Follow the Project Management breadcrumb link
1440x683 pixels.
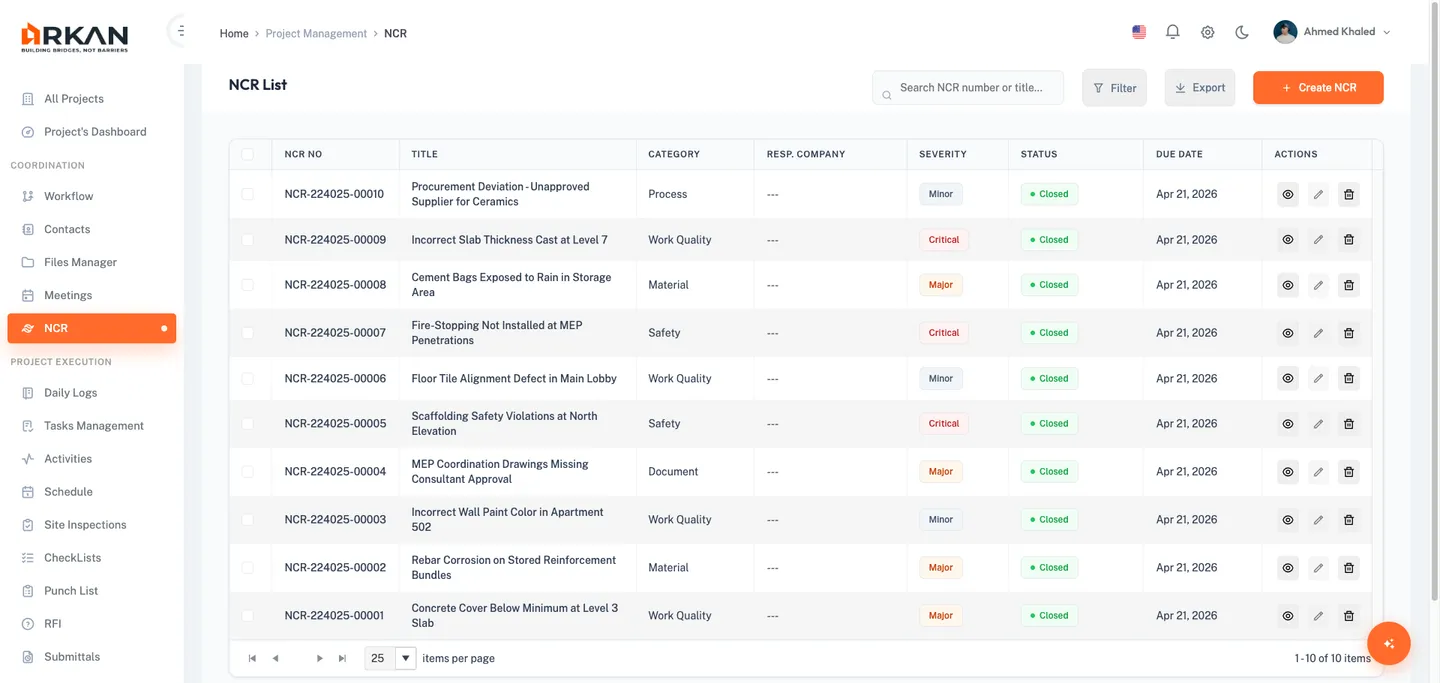click(316, 33)
